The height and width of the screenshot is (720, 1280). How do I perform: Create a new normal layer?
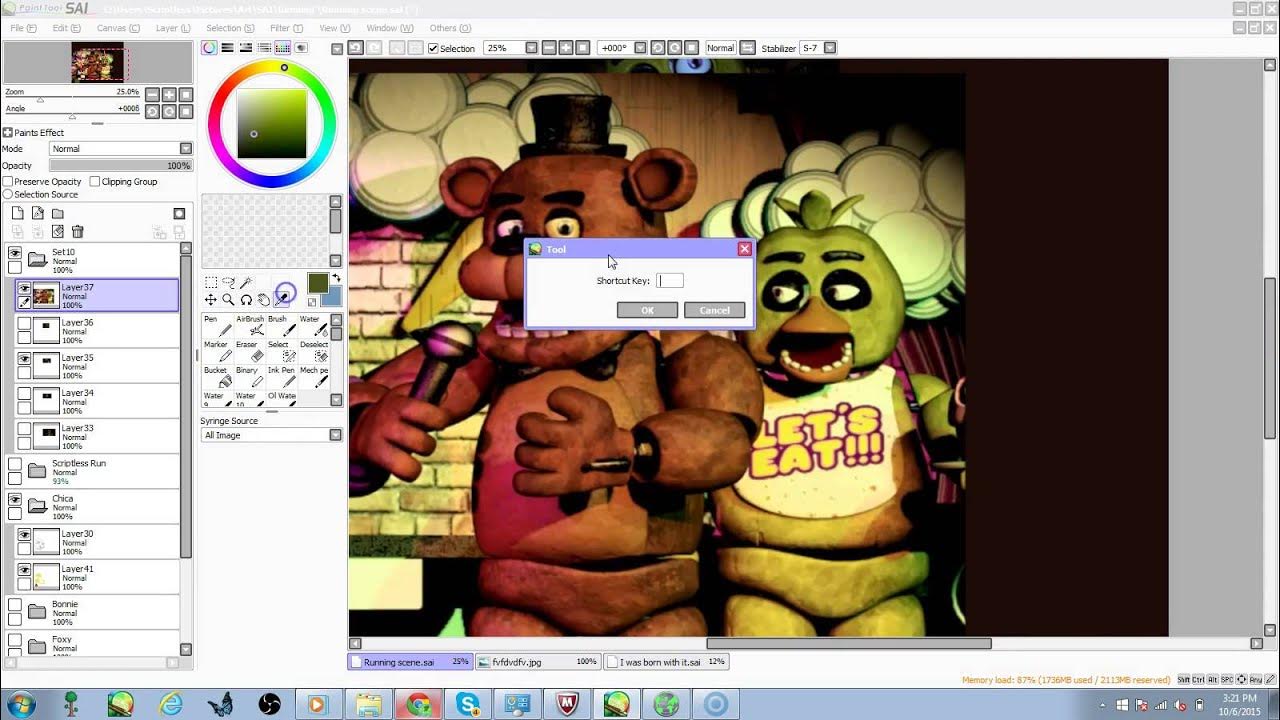[17, 213]
